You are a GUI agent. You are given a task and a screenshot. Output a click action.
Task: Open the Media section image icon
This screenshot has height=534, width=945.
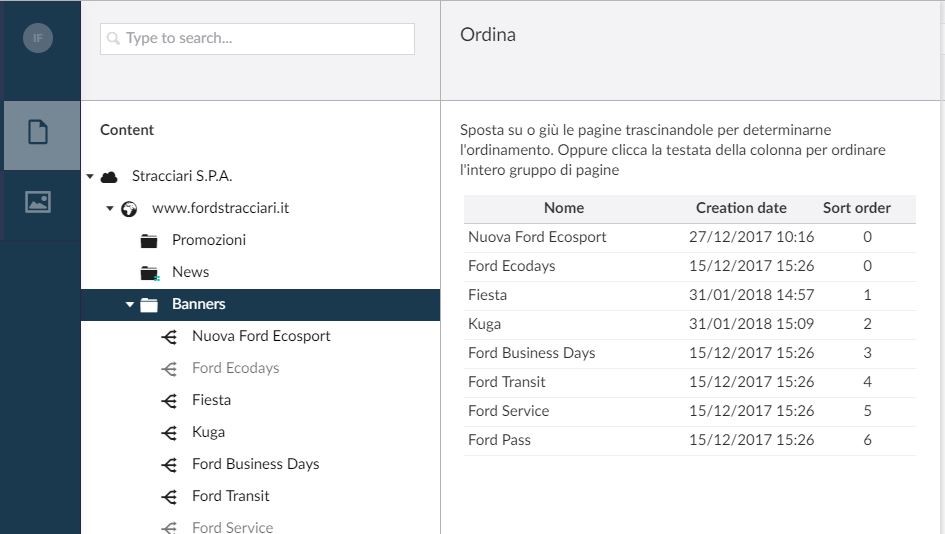(x=38, y=201)
